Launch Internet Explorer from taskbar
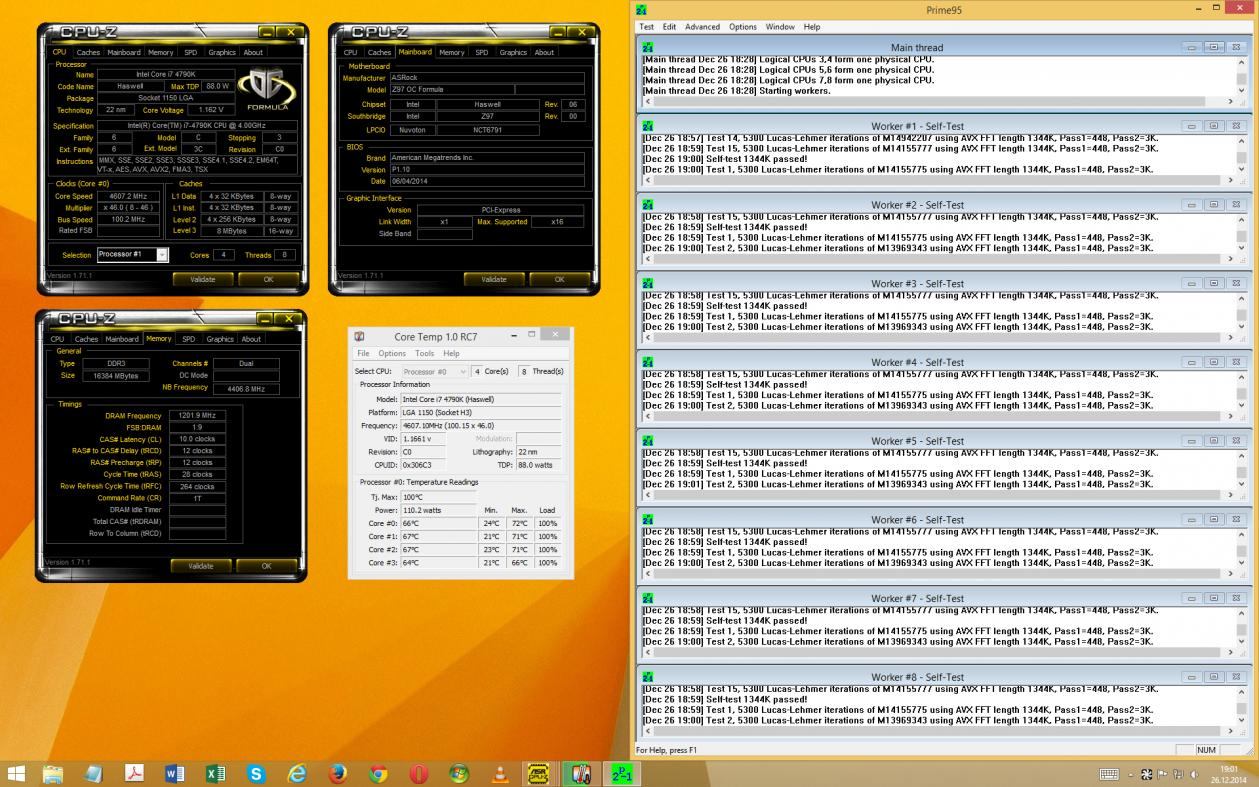1259x787 pixels. click(297, 773)
